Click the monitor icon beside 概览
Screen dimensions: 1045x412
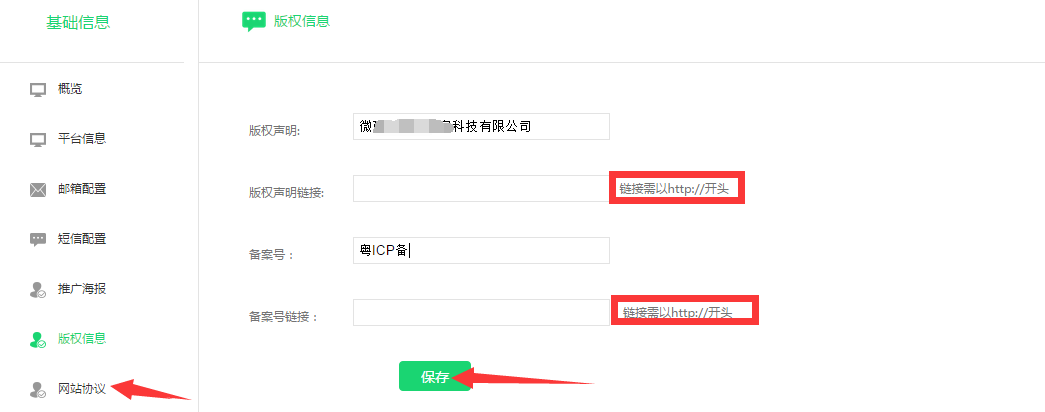click(38, 90)
